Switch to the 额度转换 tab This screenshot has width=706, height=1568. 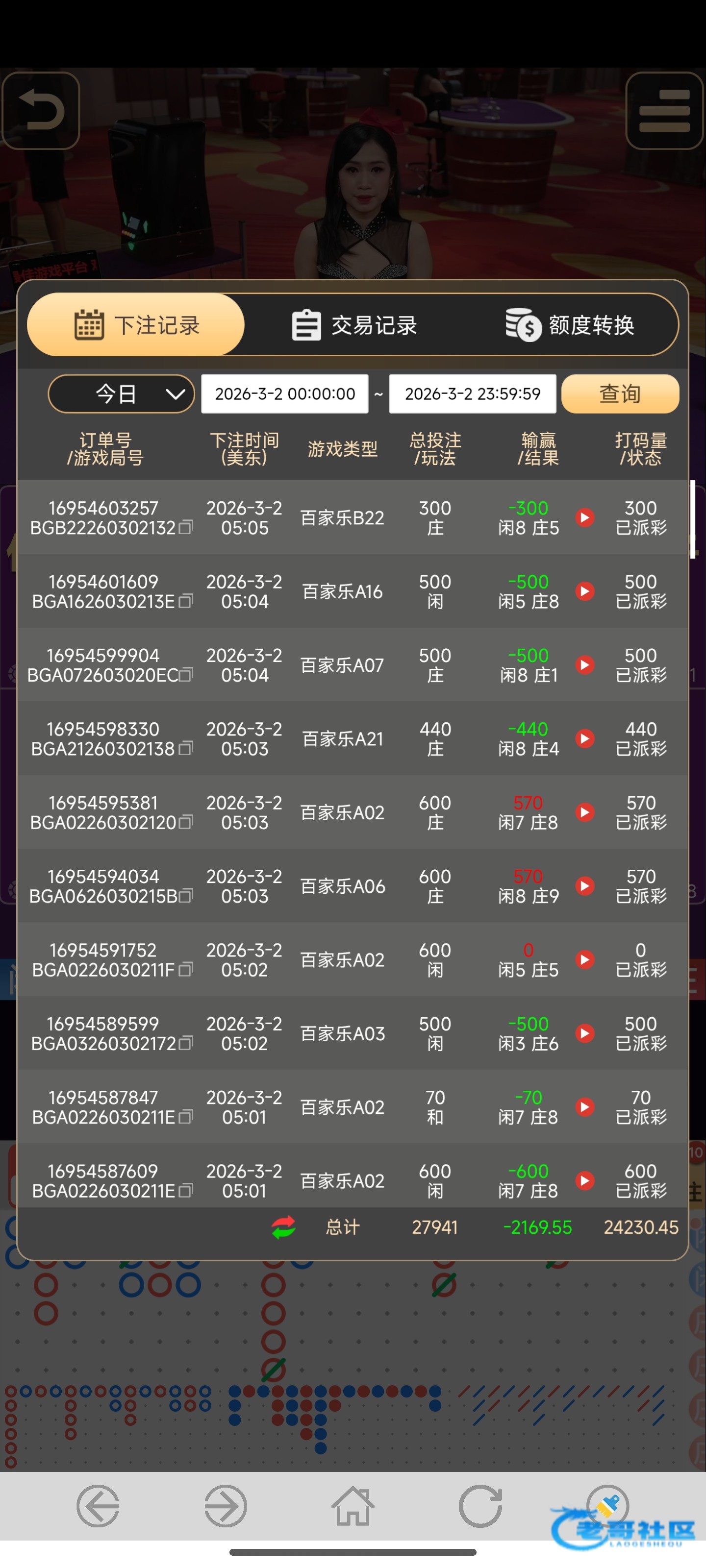tap(570, 325)
